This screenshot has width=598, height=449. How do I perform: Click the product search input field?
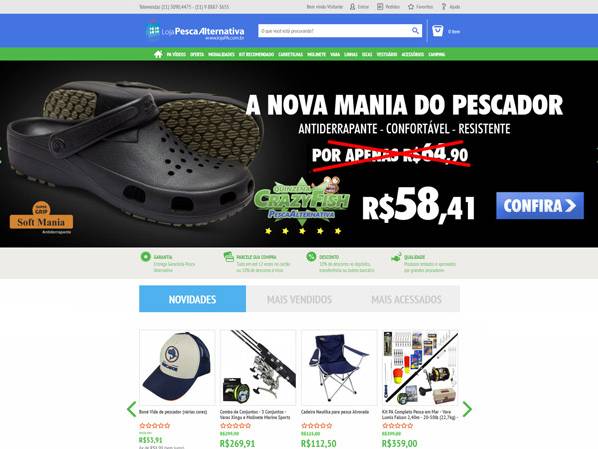click(x=334, y=31)
